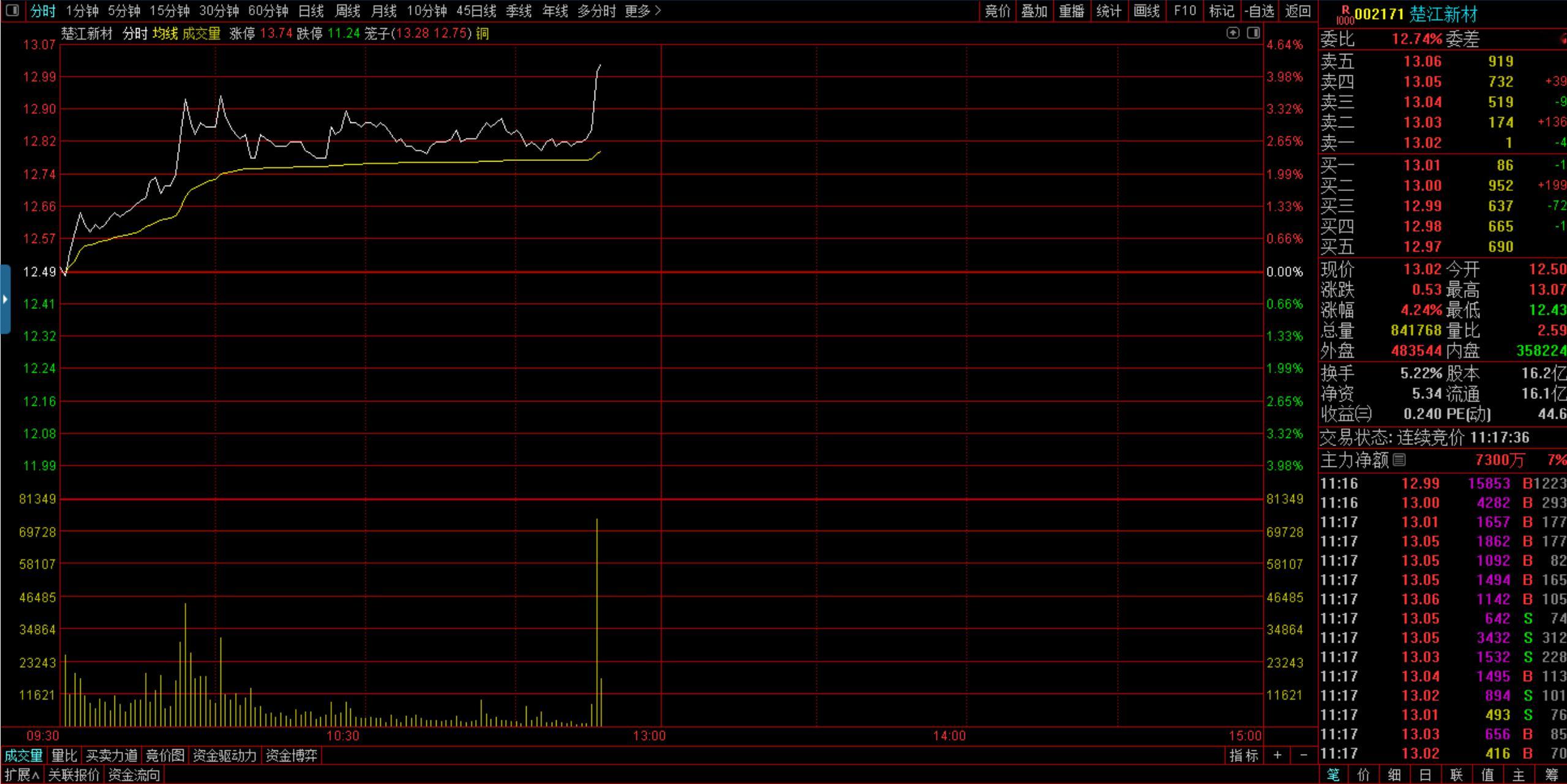
Task: Select the 筹 tab at bottom right
Action: click(x=1551, y=775)
